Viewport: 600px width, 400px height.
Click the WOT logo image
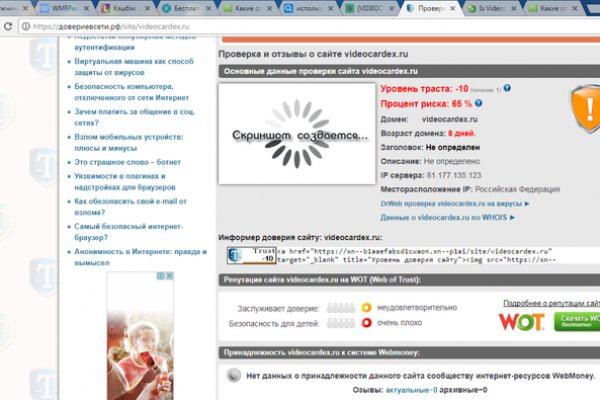pos(520,321)
